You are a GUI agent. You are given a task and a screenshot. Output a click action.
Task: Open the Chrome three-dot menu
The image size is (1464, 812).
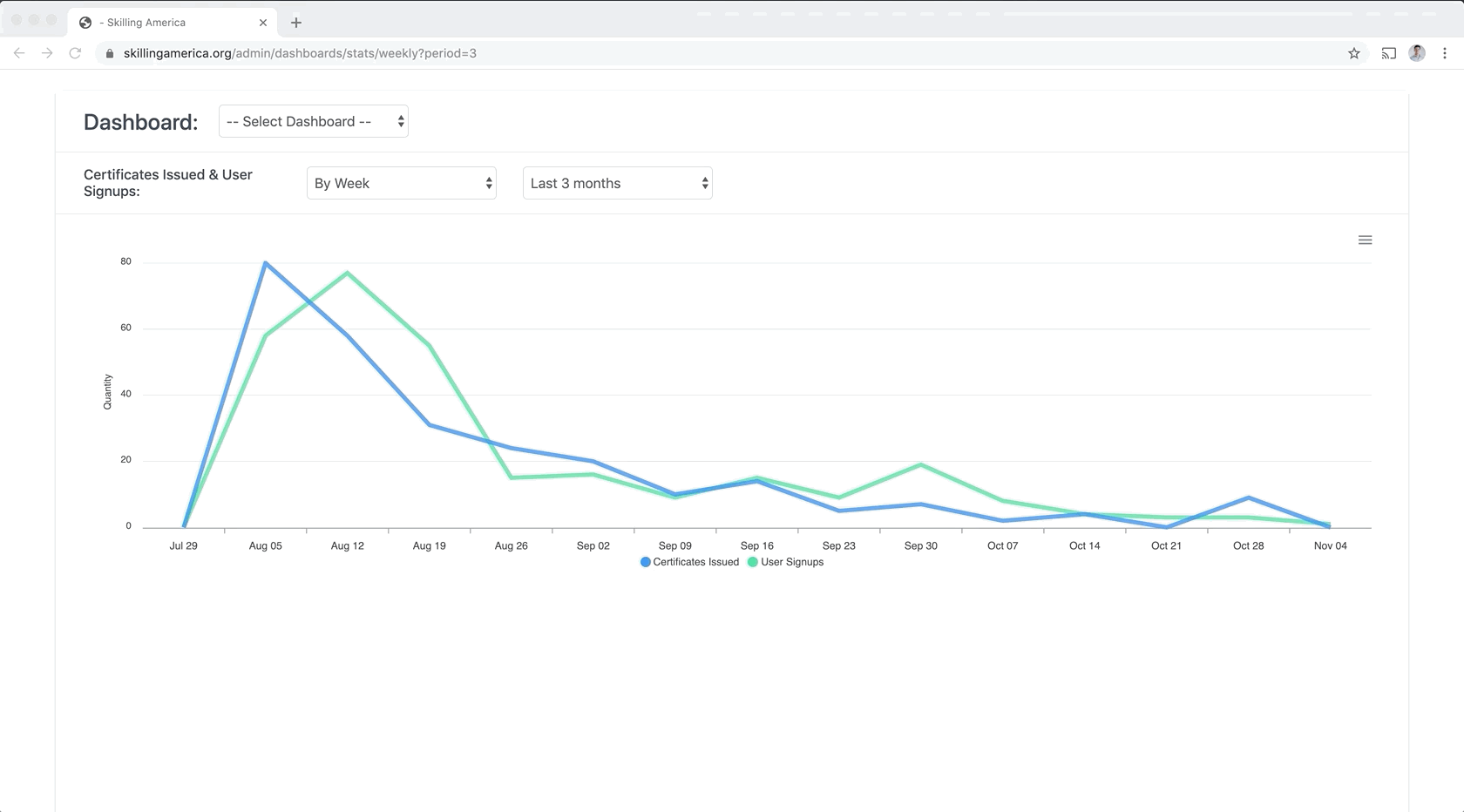click(x=1444, y=53)
